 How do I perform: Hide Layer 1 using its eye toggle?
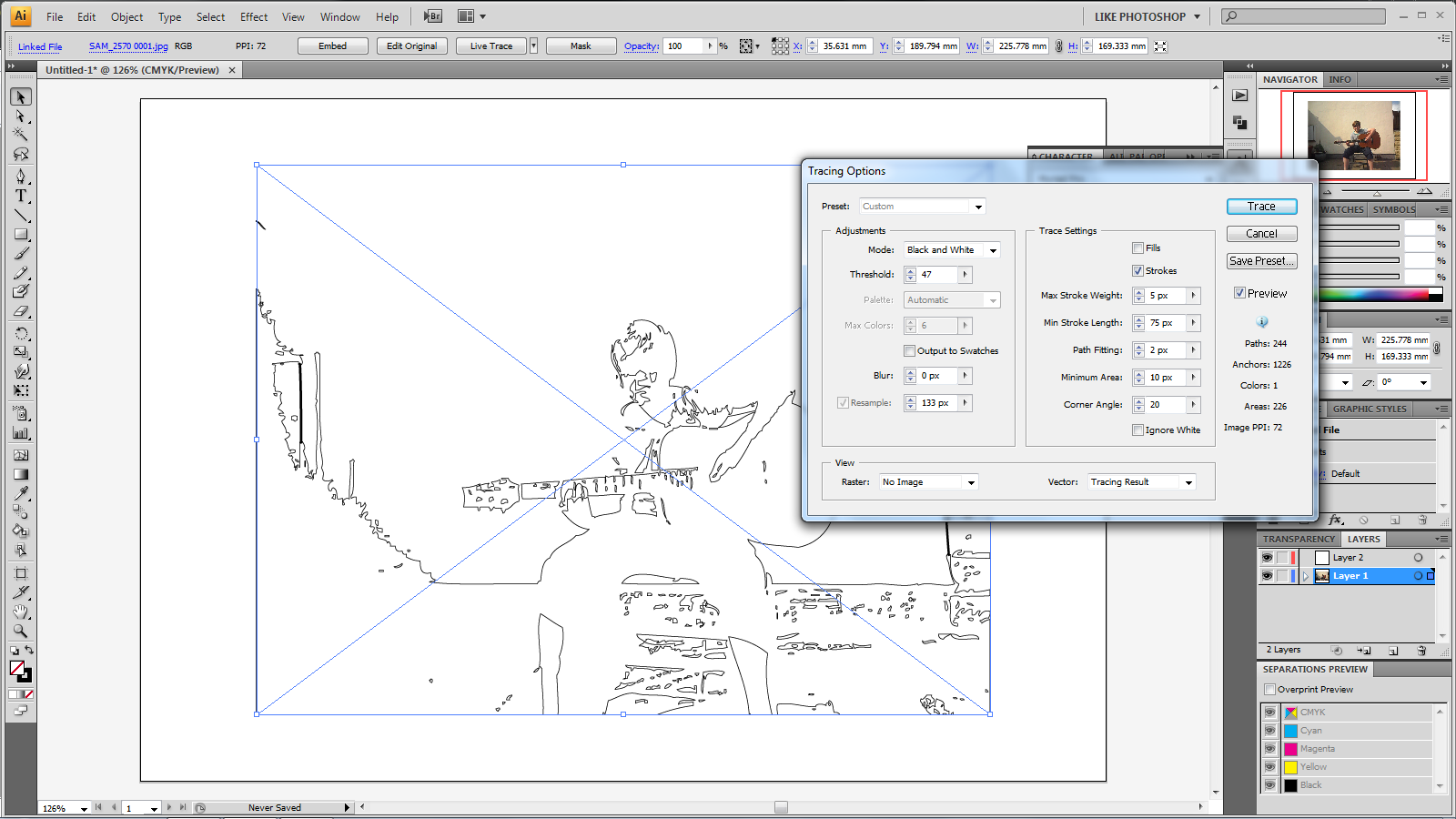pyautogui.click(x=1268, y=575)
